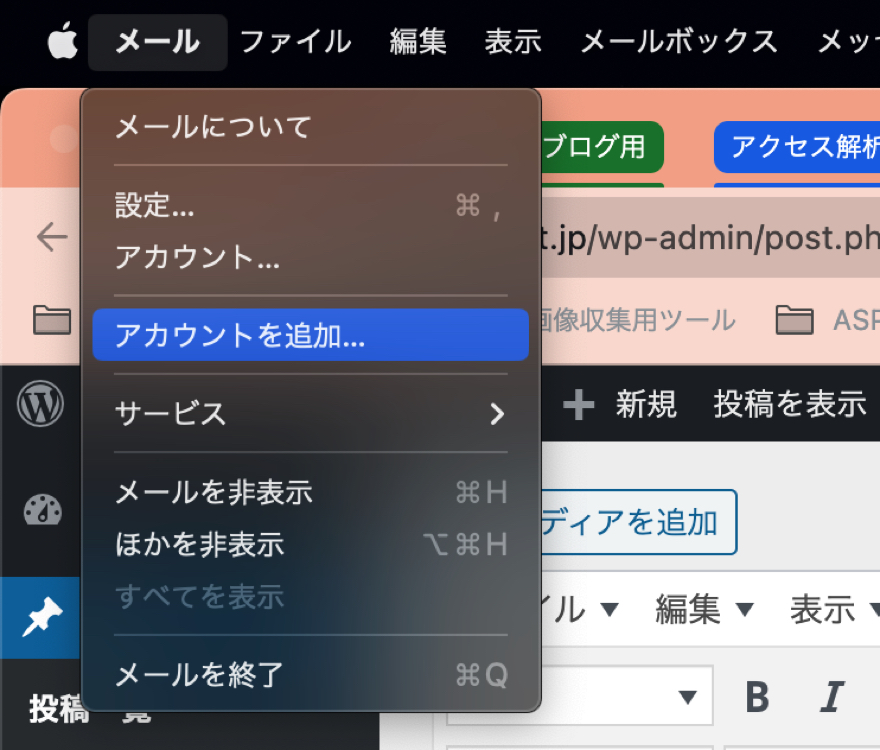Choose 設定... from the menu
The width and height of the screenshot is (880, 750).
[x=310, y=205]
